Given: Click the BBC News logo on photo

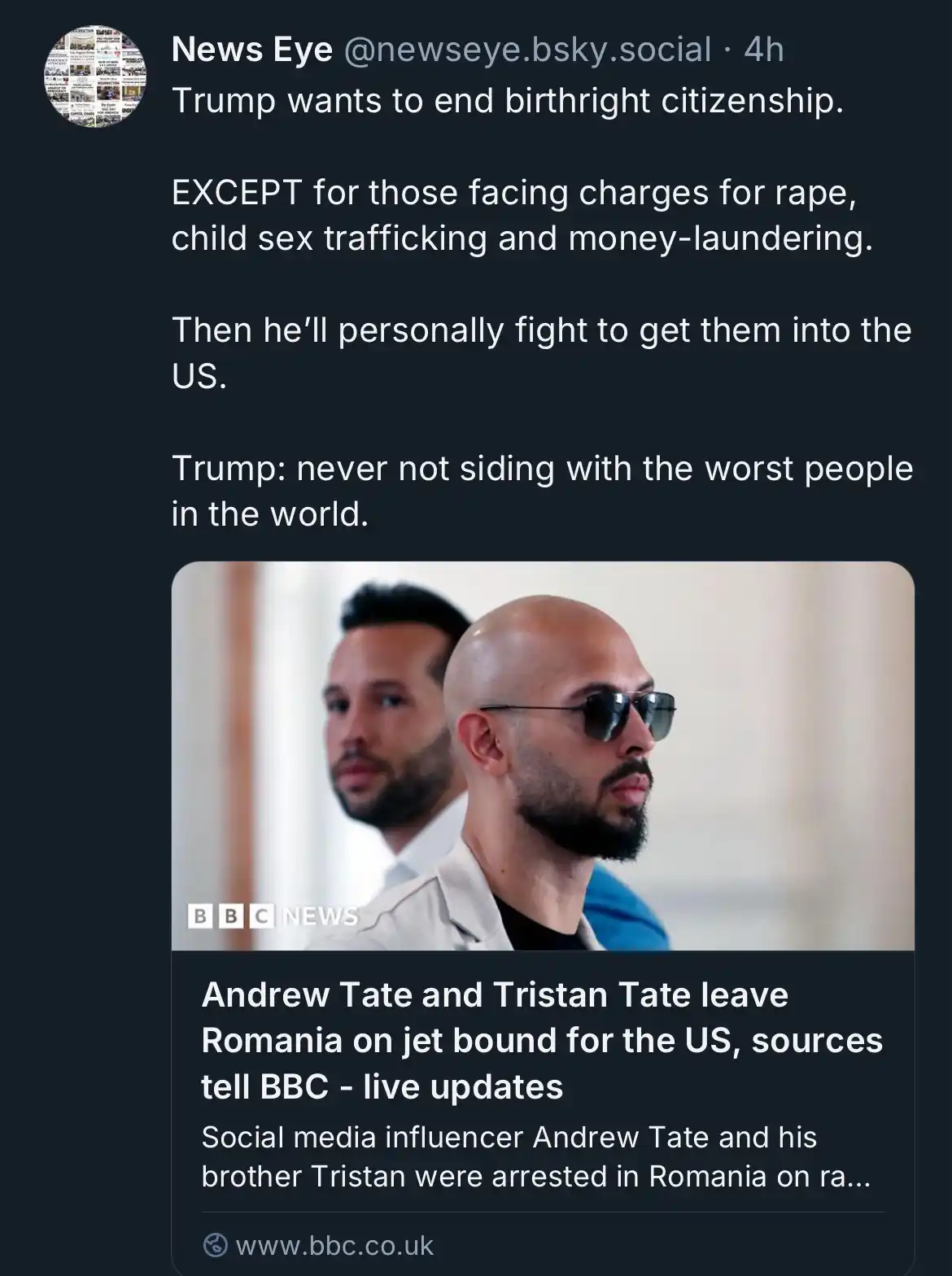Looking at the screenshot, I should point(273,915).
